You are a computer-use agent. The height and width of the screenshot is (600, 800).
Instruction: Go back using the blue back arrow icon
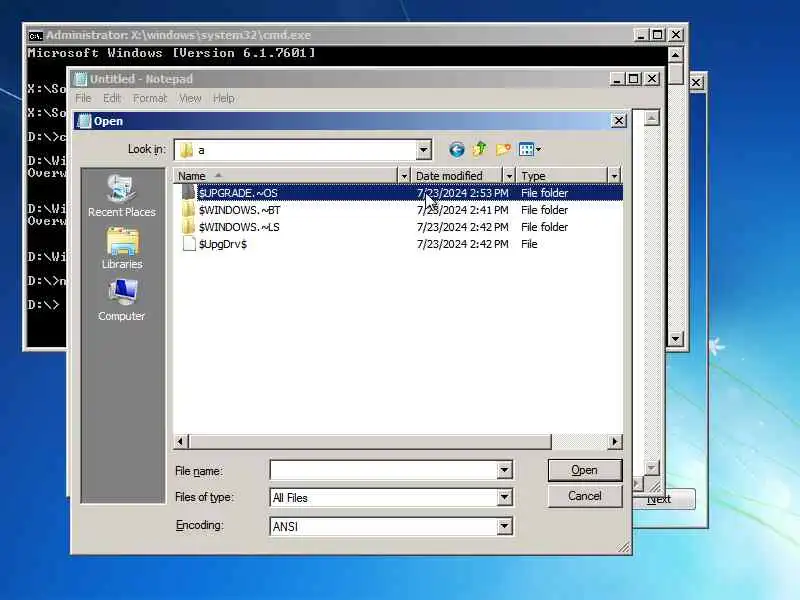(456, 149)
